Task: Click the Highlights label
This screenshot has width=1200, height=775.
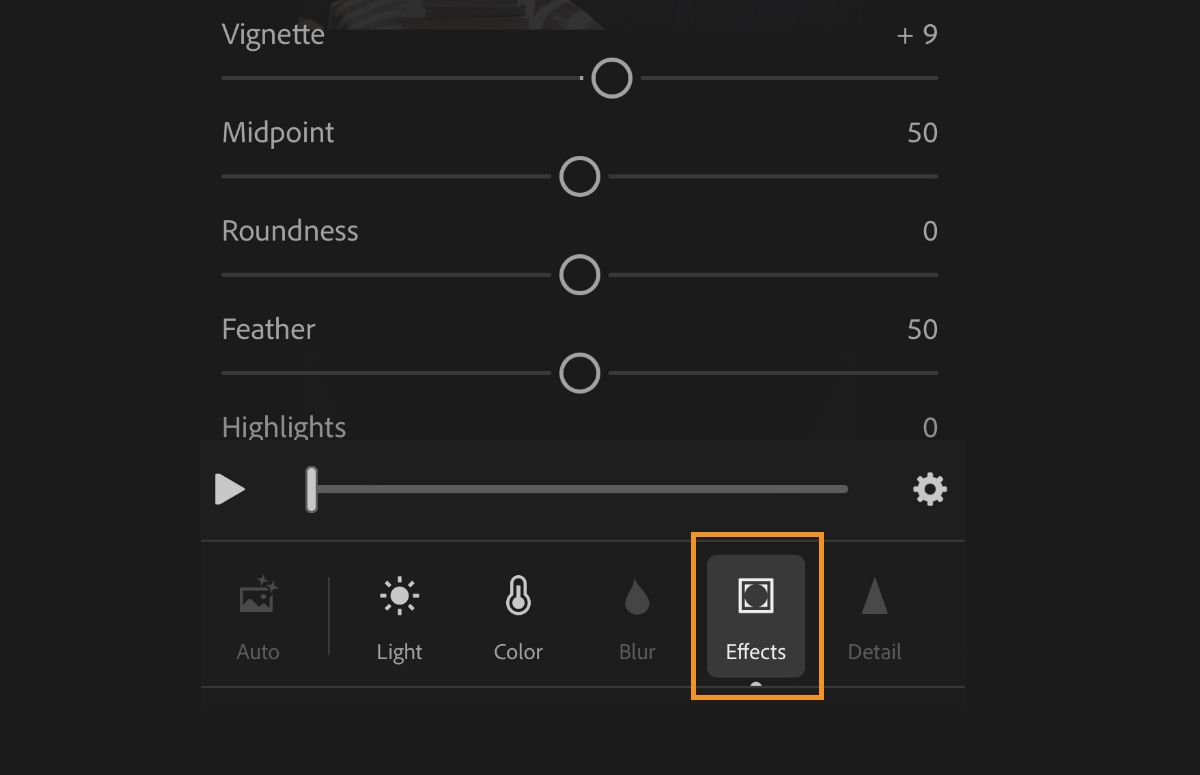Action: pyautogui.click(x=283, y=426)
